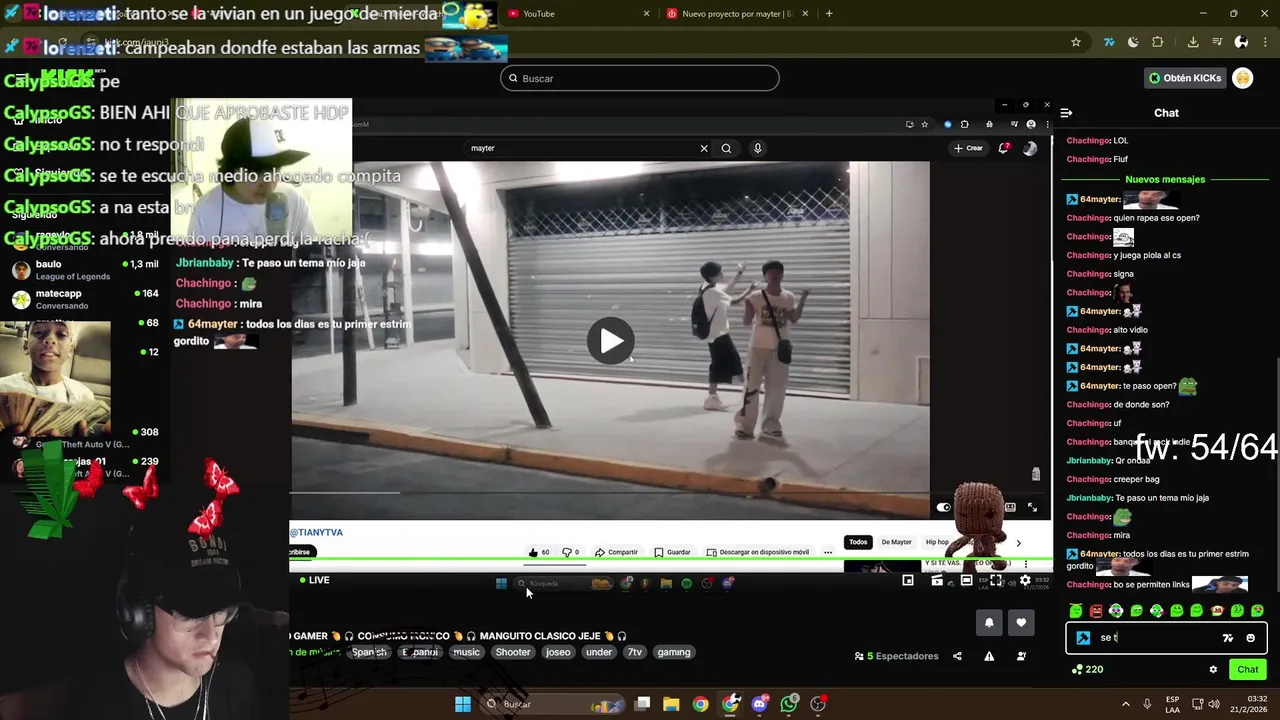Open the 7TV extension icon in Chrome toolbar
This screenshot has width=1280, height=720.
(x=1109, y=42)
